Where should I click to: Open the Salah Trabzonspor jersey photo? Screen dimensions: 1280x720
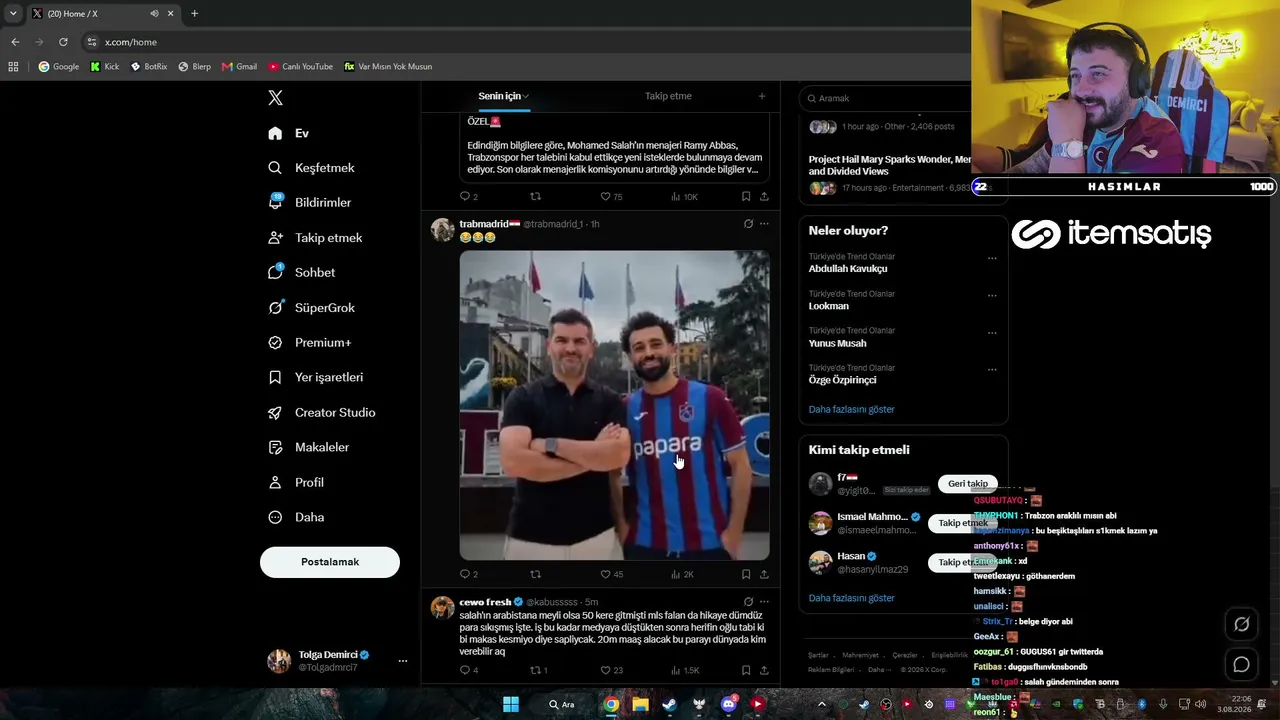pyautogui.click(x=614, y=405)
